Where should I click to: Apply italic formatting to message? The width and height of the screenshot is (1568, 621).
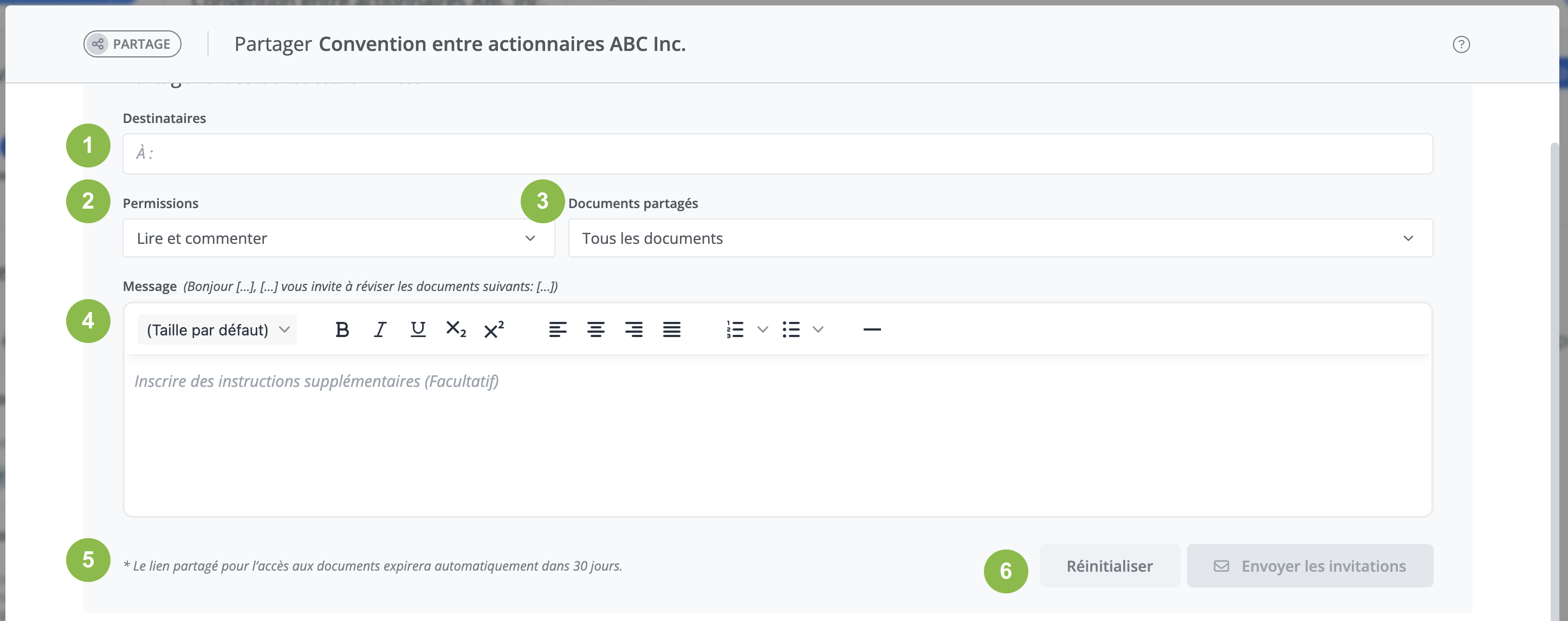(x=380, y=329)
